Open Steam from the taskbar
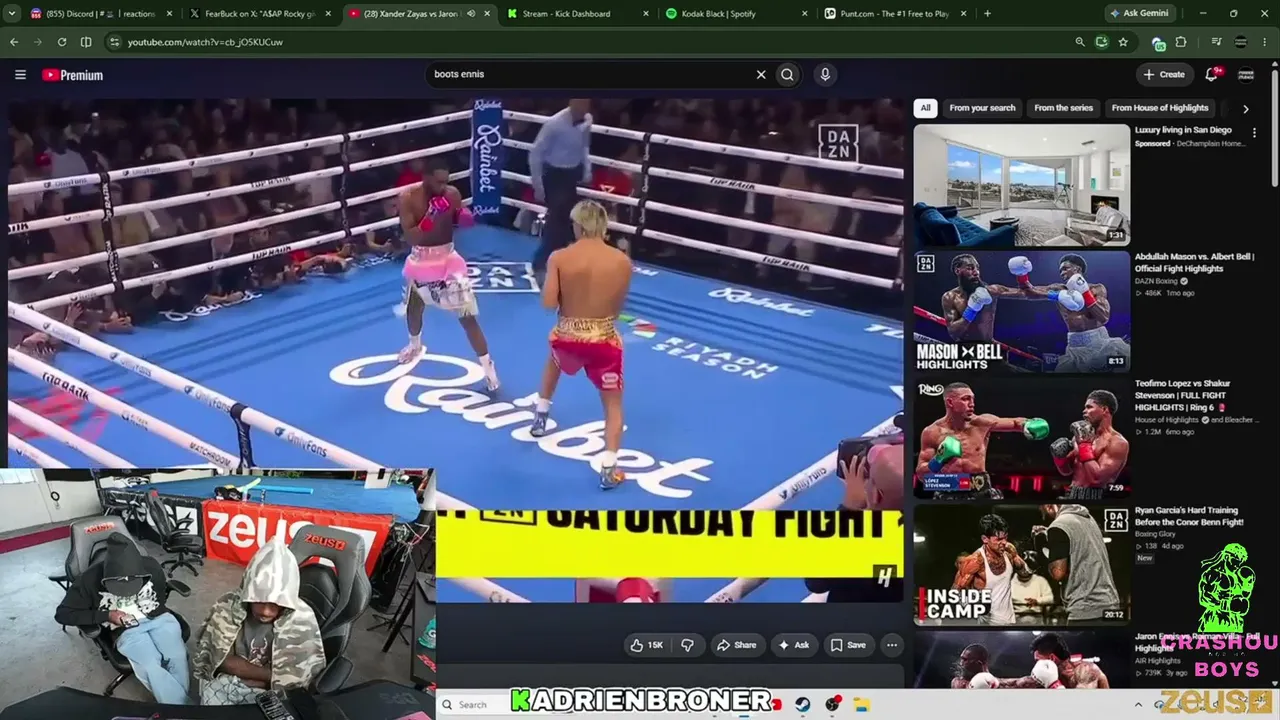The width and height of the screenshot is (1280, 720). 802,704
